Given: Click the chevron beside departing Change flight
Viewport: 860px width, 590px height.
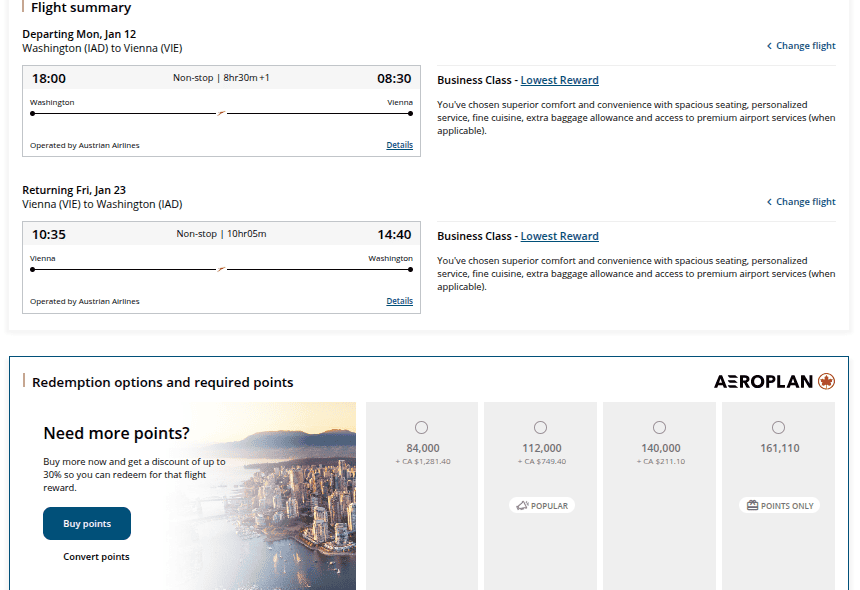Looking at the screenshot, I should pos(769,46).
